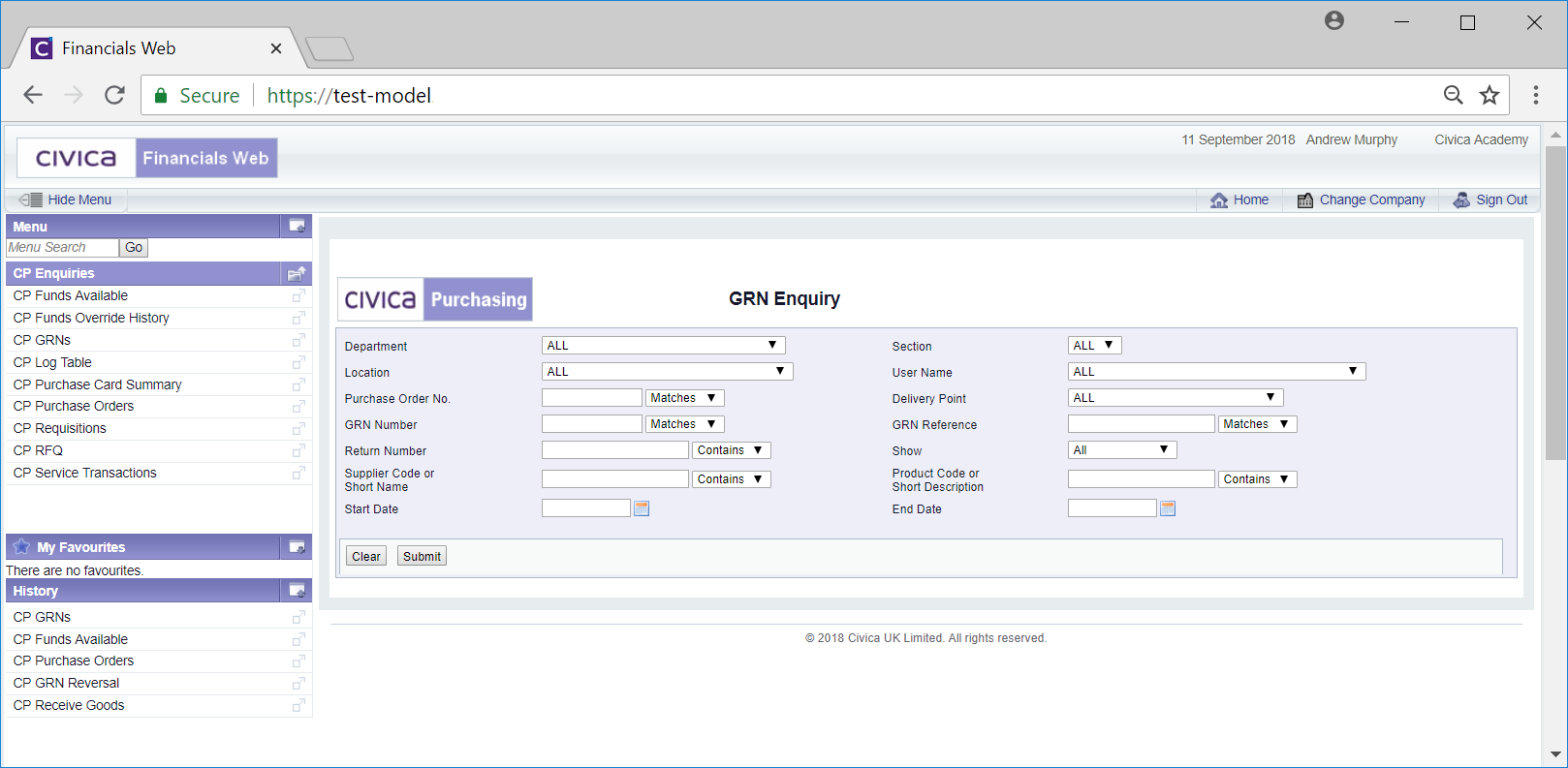
Task: Open the Department dropdown
Action: coord(664,346)
